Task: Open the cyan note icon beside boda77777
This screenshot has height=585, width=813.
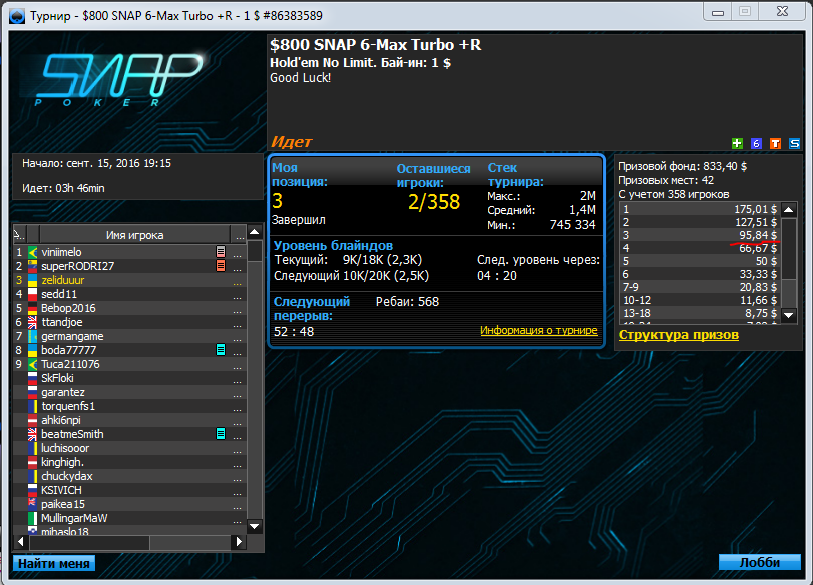Action: coord(221,350)
